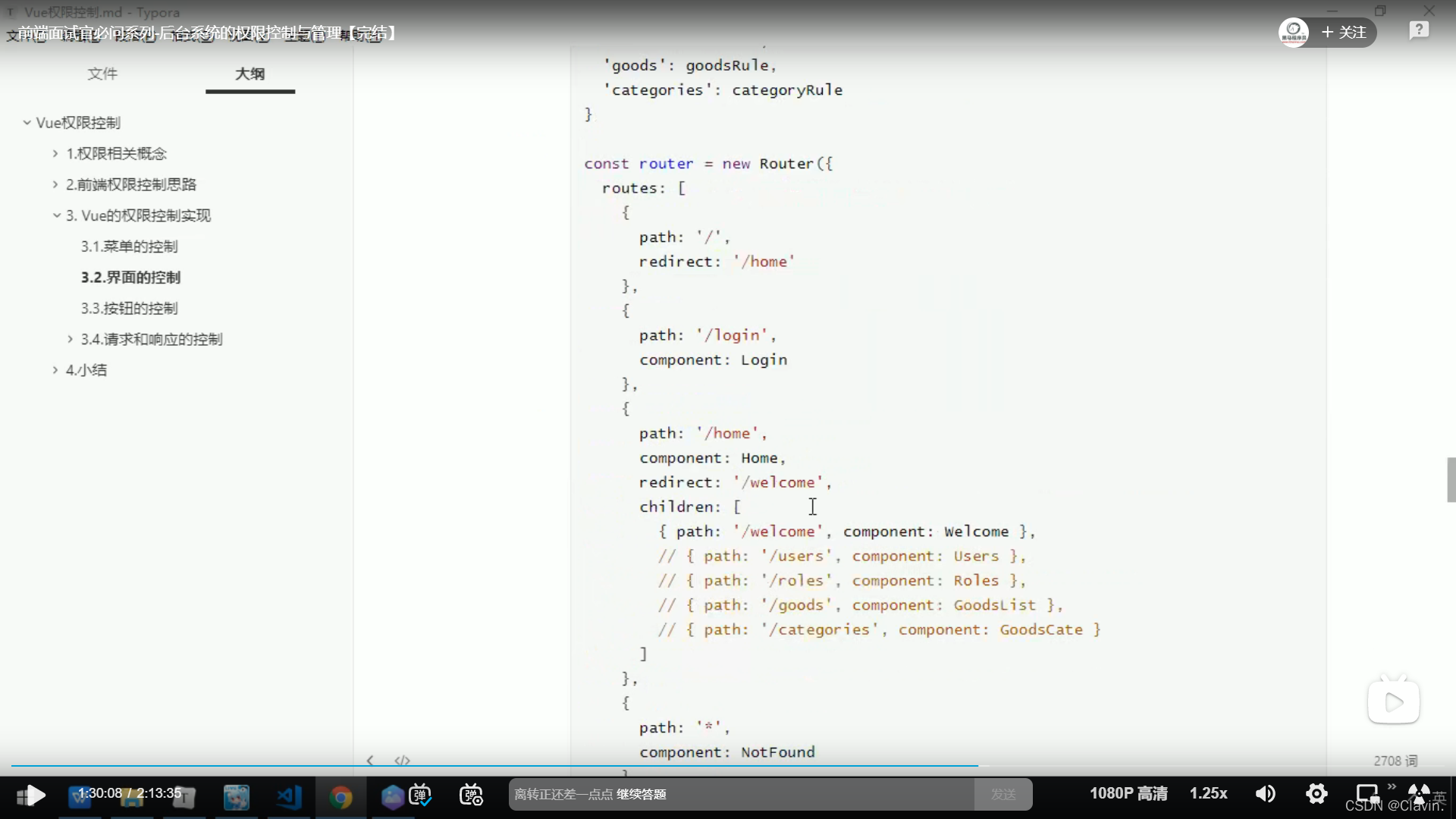
Task: Close the Typora window
Action: [x=1429, y=11]
